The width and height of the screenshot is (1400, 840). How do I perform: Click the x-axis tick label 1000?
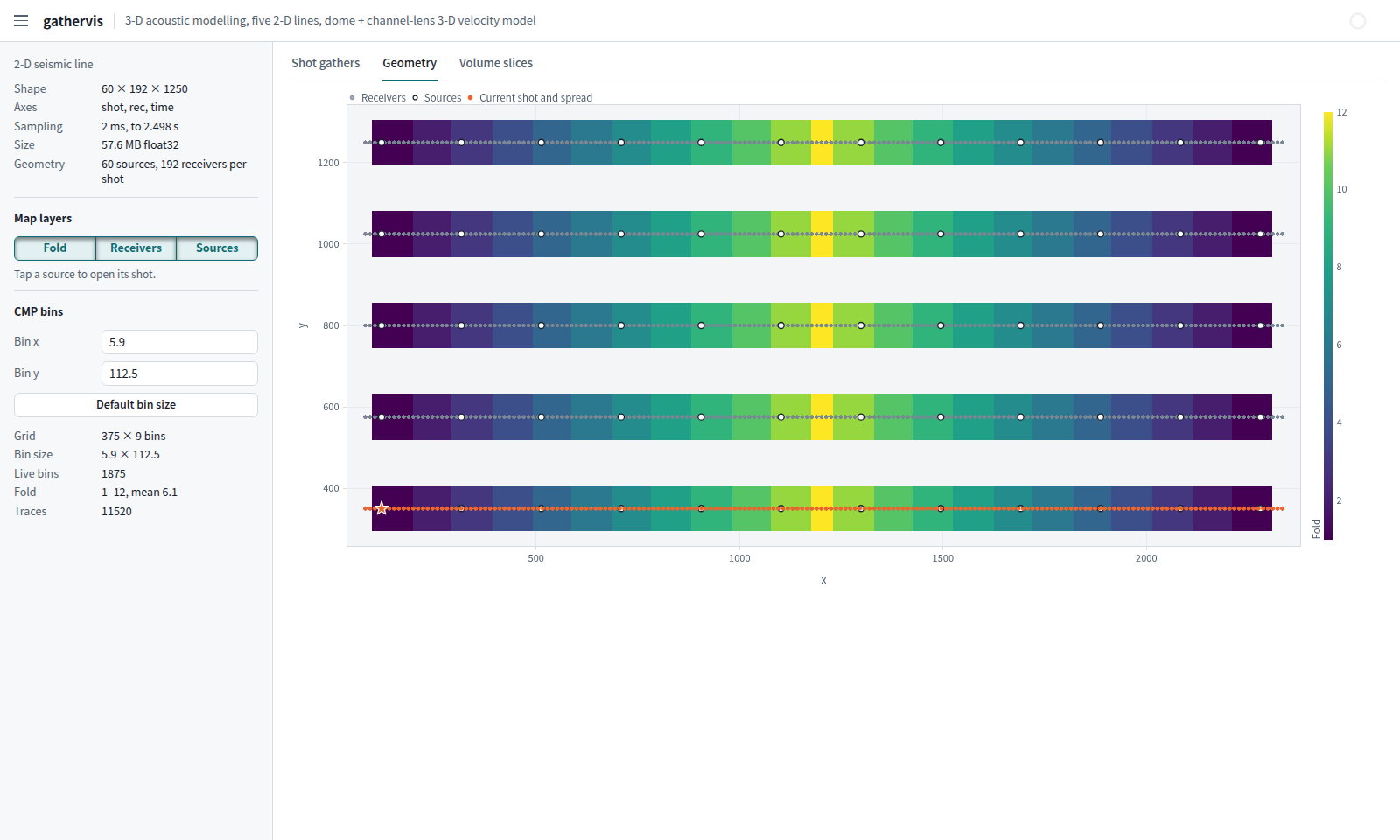tap(739, 558)
